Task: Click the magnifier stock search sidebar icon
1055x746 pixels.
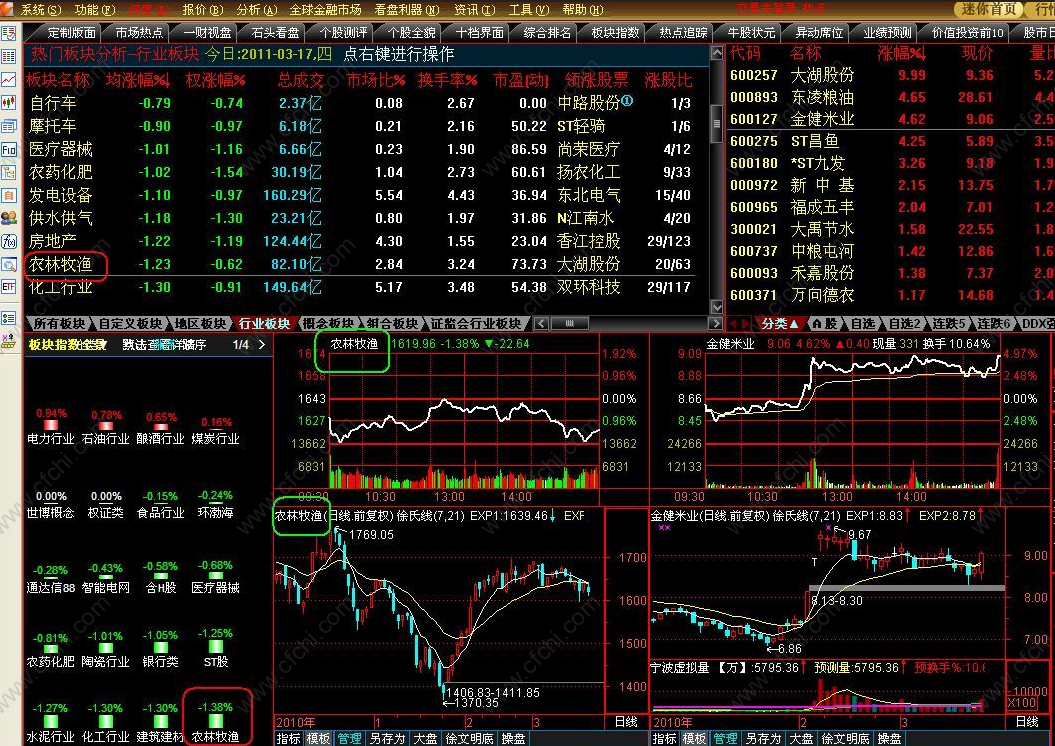Action: (x=8, y=265)
